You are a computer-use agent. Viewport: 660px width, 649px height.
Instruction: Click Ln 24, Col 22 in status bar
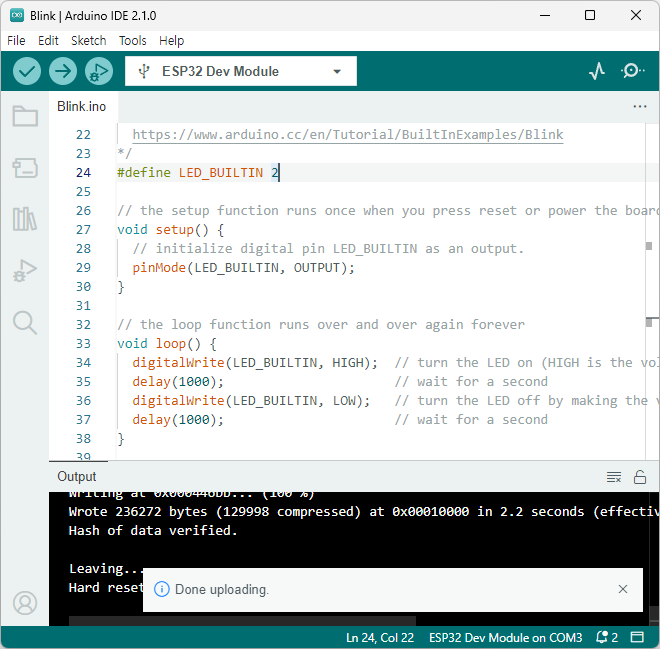pos(380,637)
